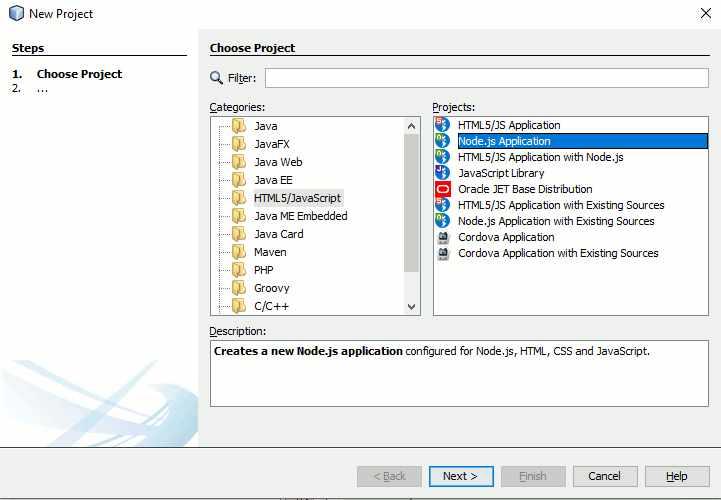Click the HTML5/JavaScript folder icon
This screenshot has height=500, width=721.
tap(239, 198)
